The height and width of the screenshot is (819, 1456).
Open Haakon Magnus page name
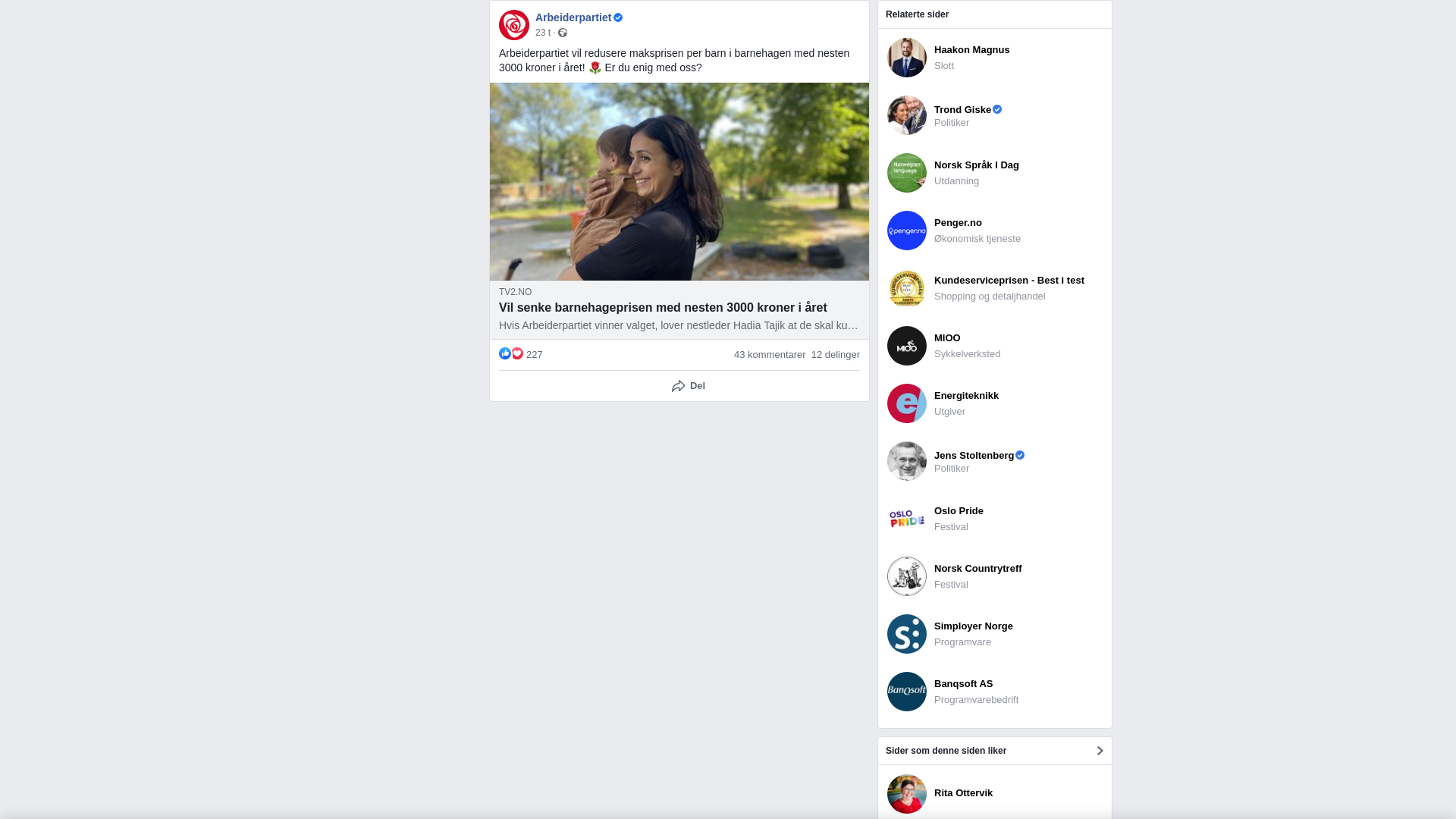point(972,49)
